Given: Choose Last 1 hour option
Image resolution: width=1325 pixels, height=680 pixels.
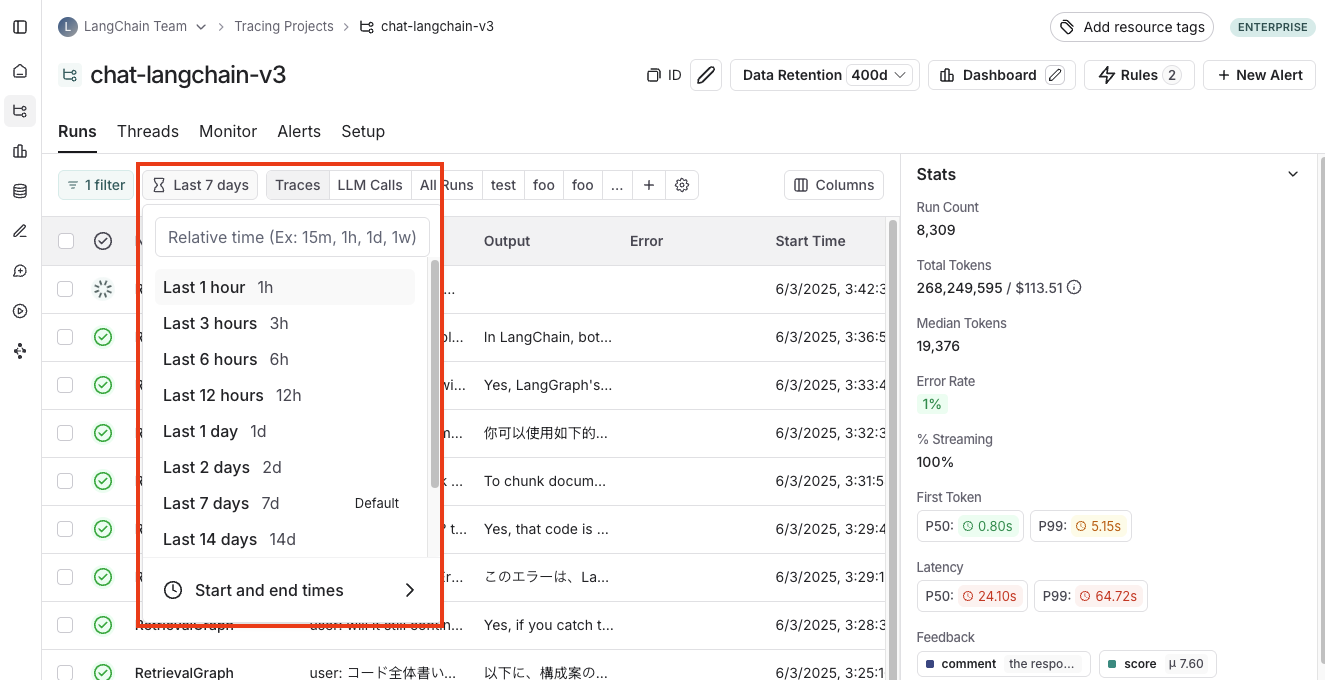Looking at the screenshot, I should [x=284, y=287].
